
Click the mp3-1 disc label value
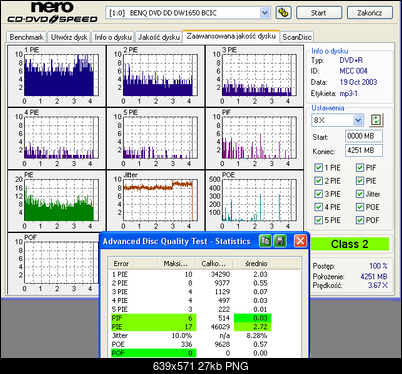click(x=349, y=93)
